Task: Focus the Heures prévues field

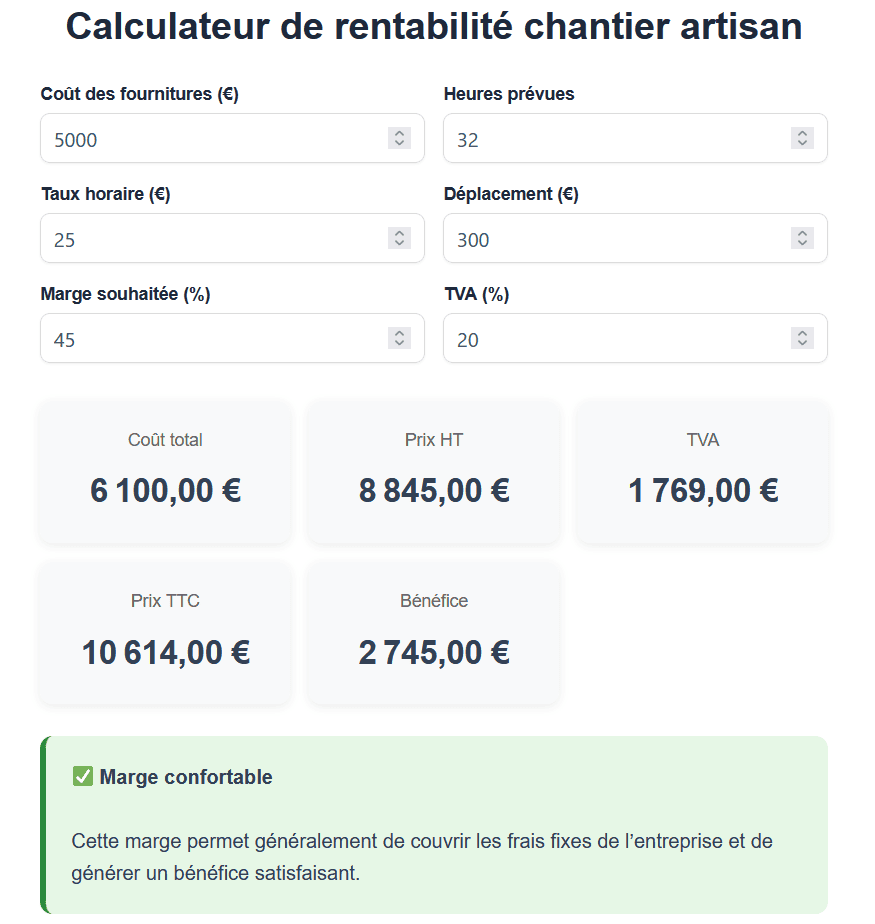Action: click(x=635, y=138)
